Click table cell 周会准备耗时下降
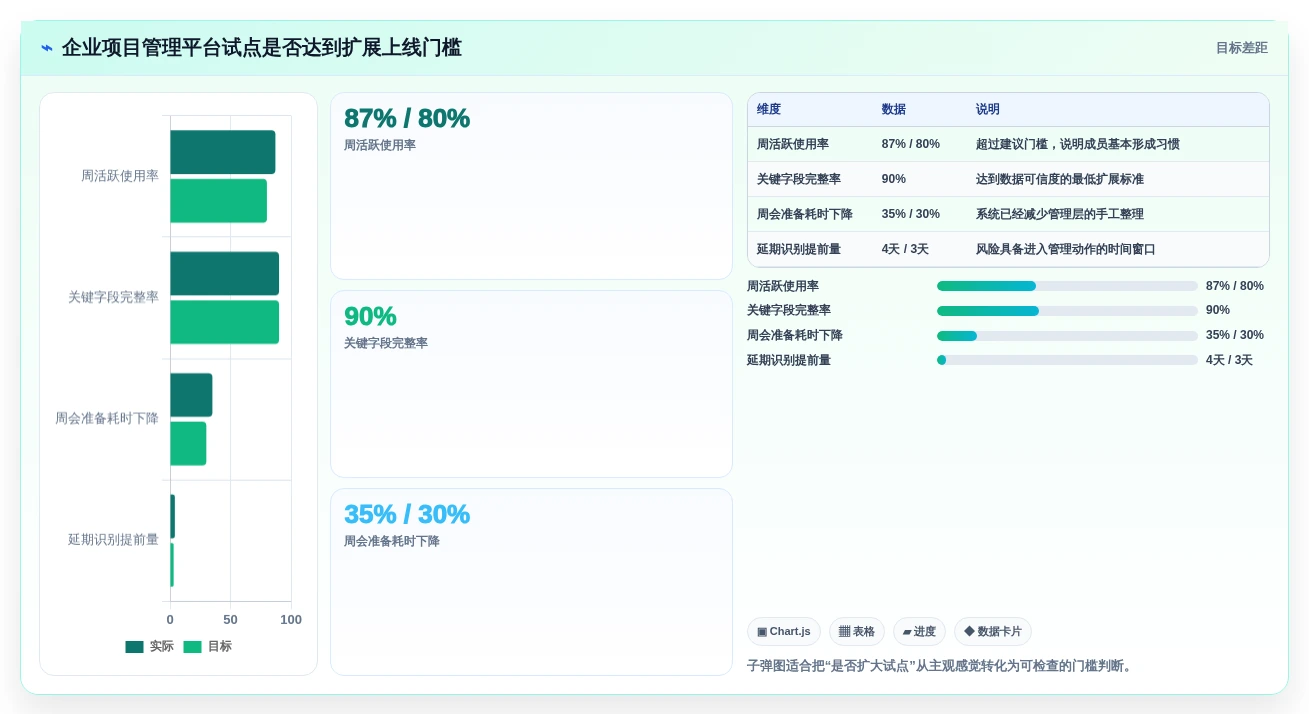The image size is (1309, 714). pos(805,214)
